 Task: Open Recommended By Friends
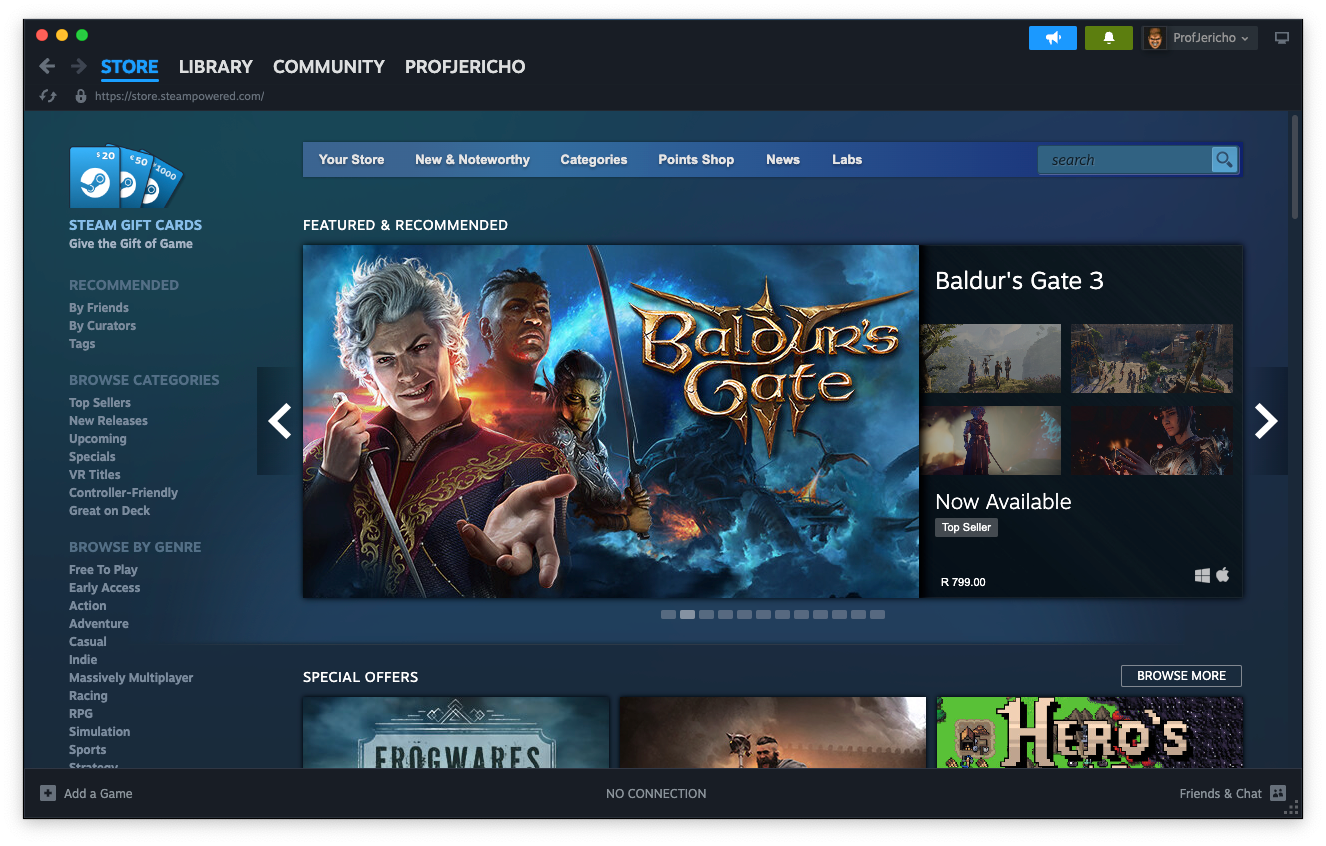[99, 308]
